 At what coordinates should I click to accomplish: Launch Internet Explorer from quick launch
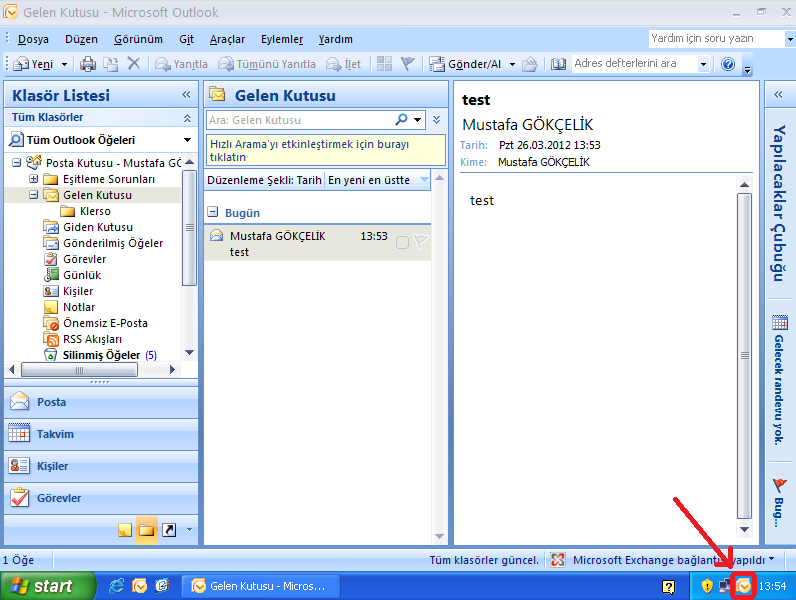tap(117, 586)
